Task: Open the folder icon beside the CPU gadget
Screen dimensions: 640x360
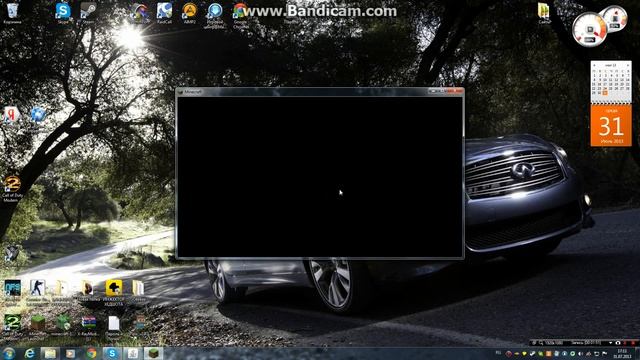Action: [x=544, y=11]
